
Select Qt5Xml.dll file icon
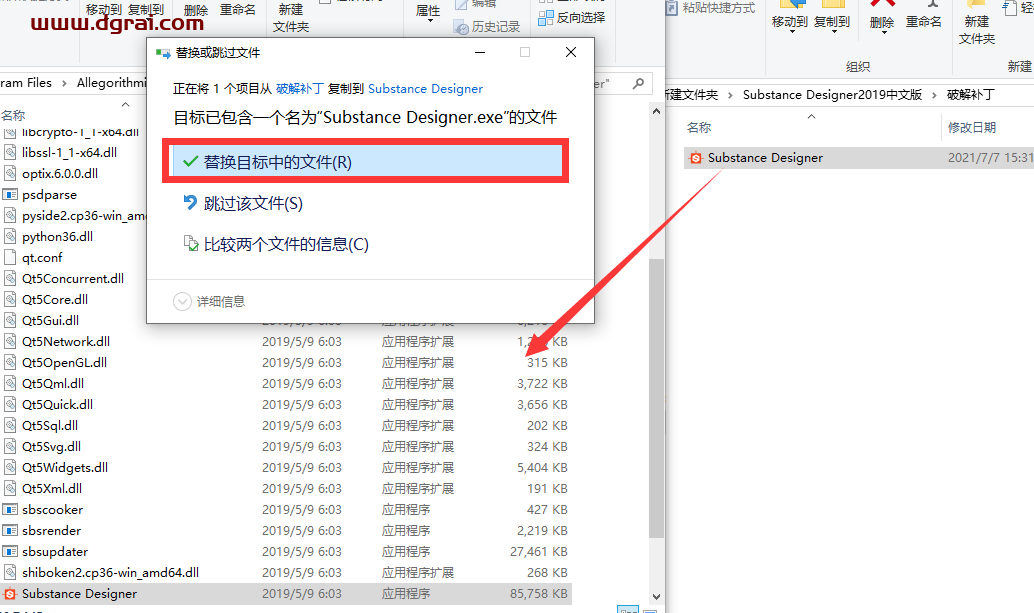pyautogui.click(x=10, y=488)
